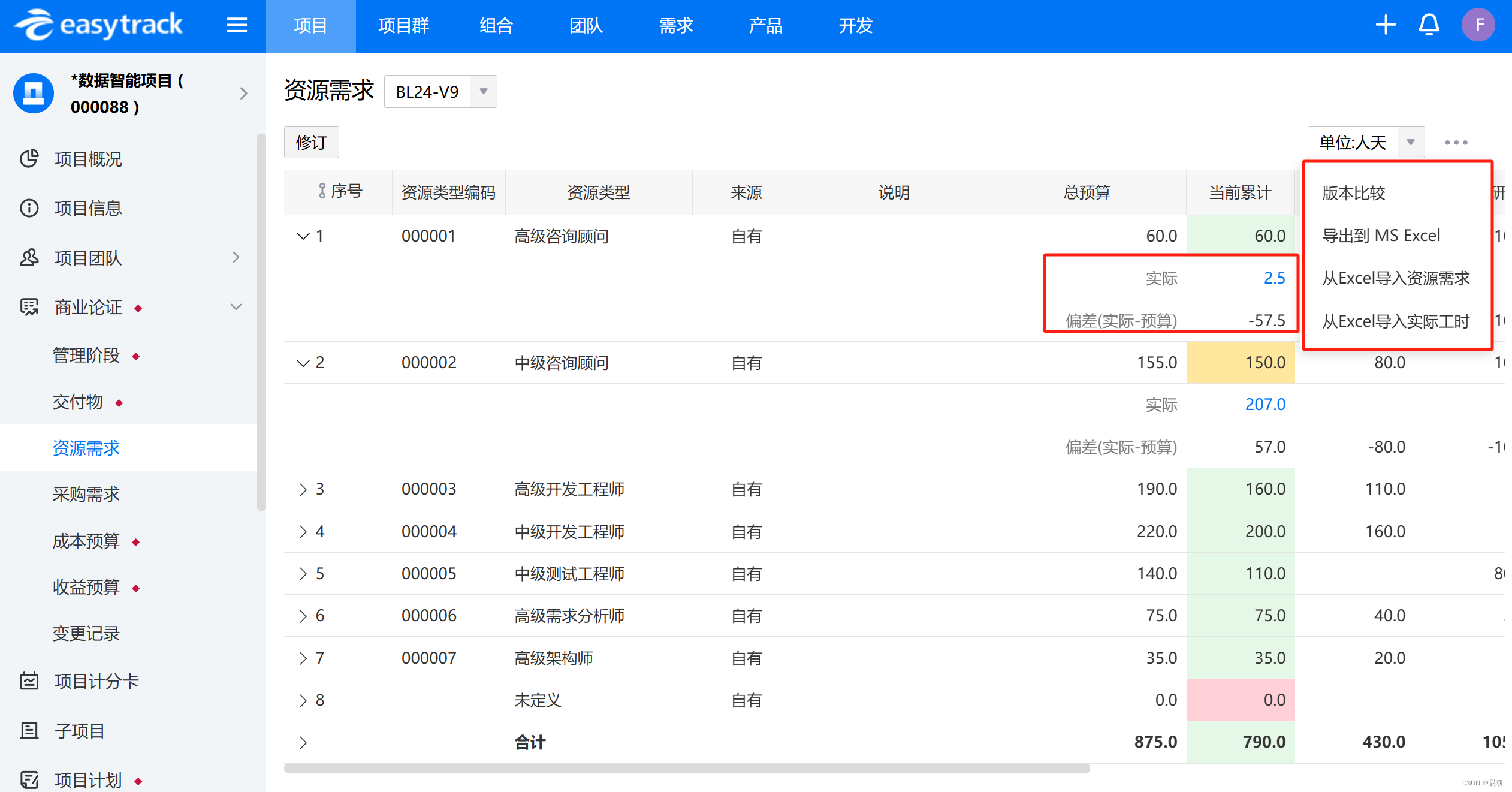Switch to the 团队 top tab
This screenshot has width=1512, height=792.
(586, 26)
